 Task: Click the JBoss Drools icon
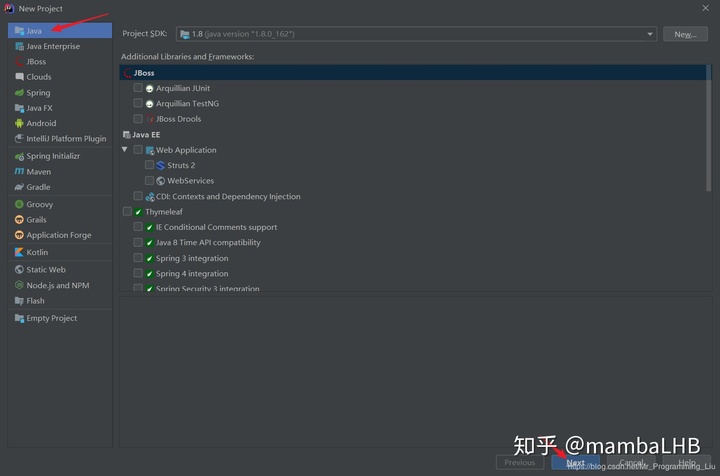[150, 119]
